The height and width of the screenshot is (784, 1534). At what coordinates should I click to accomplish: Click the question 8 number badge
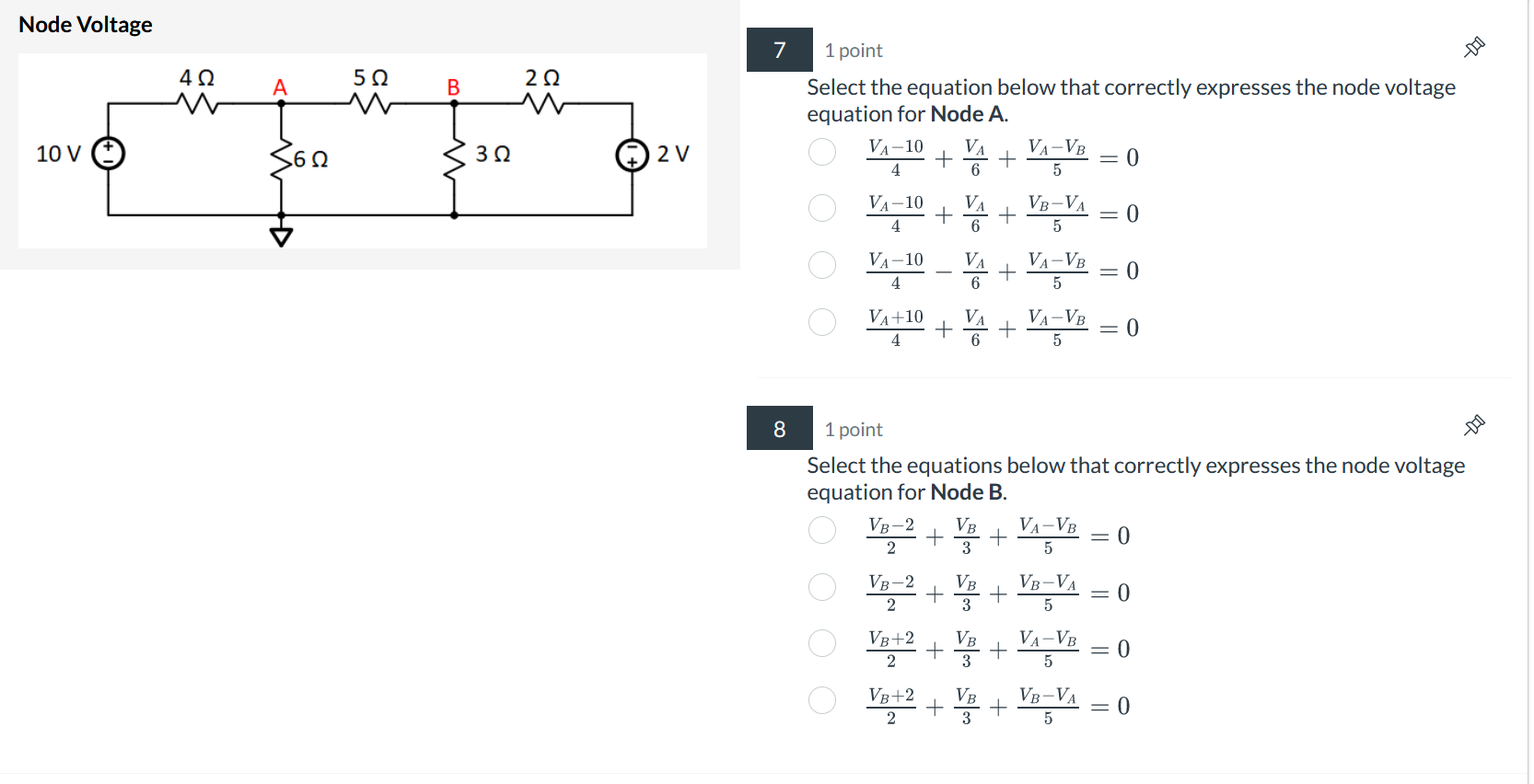778,429
